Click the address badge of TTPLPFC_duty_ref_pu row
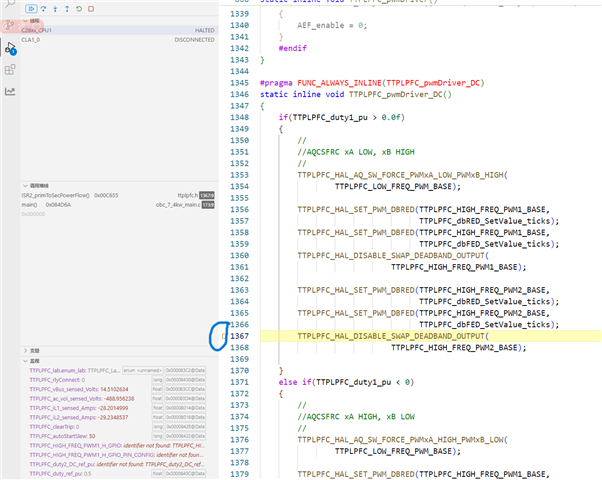The width and height of the screenshot is (602, 480). click(185, 474)
